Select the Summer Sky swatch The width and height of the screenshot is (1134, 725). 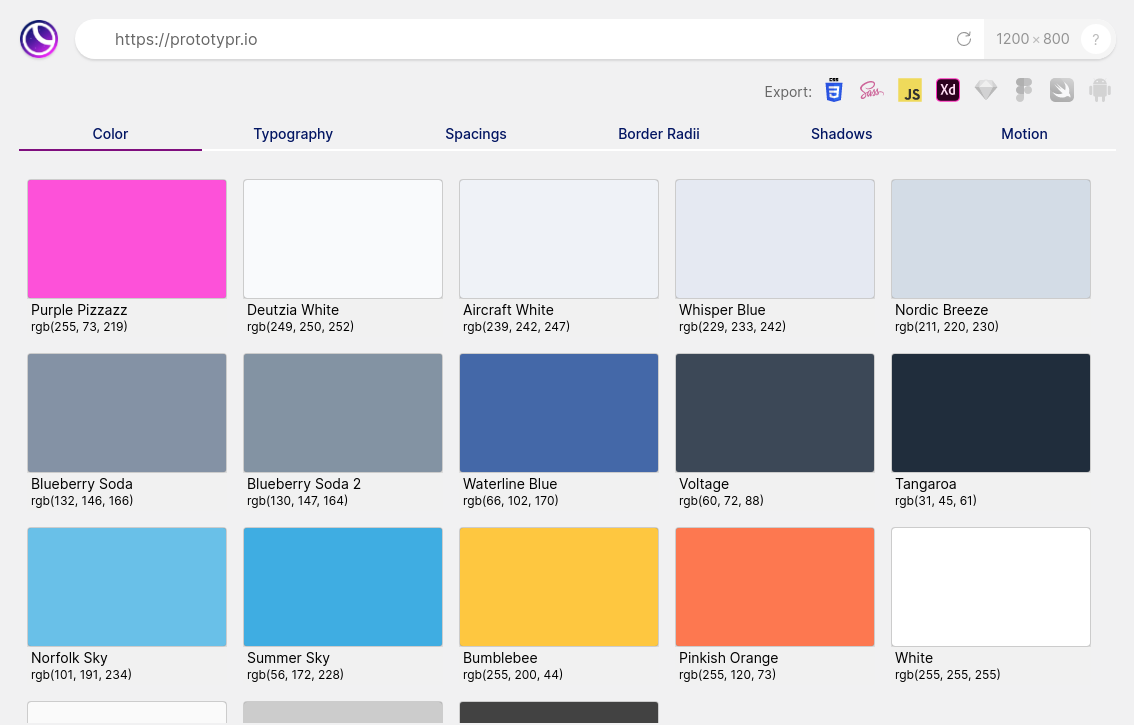click(343, 587)
